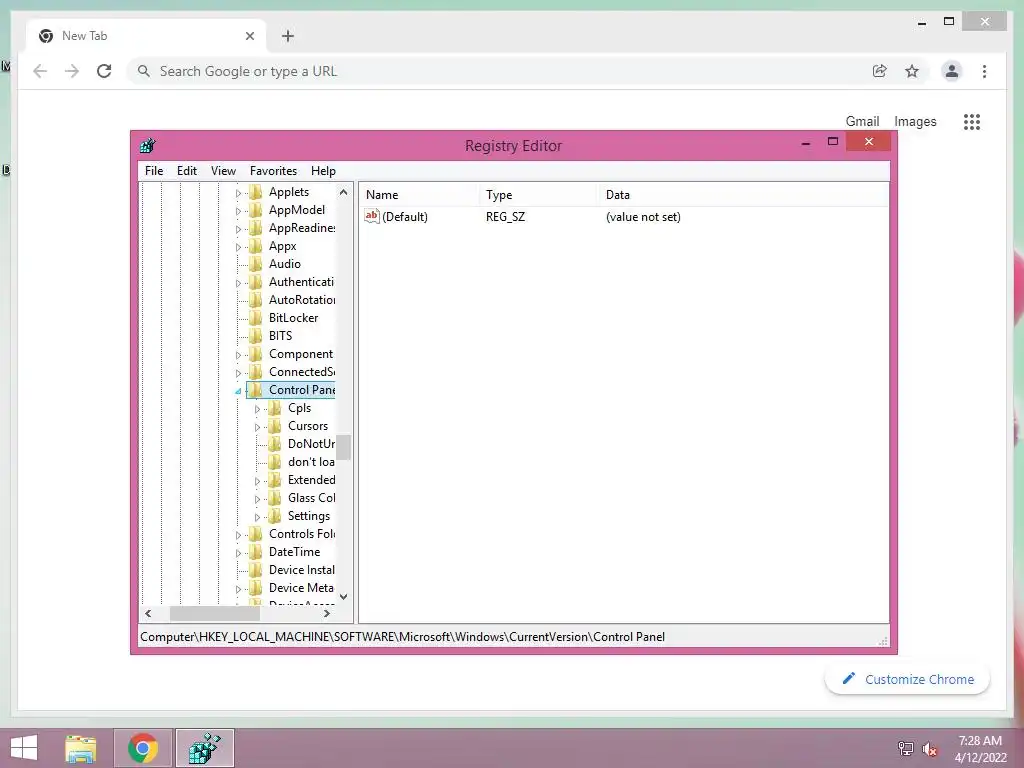Click the BITS folder icon
The width and height of the screenshot is (1024, 768).
click(x=256, y=336)
